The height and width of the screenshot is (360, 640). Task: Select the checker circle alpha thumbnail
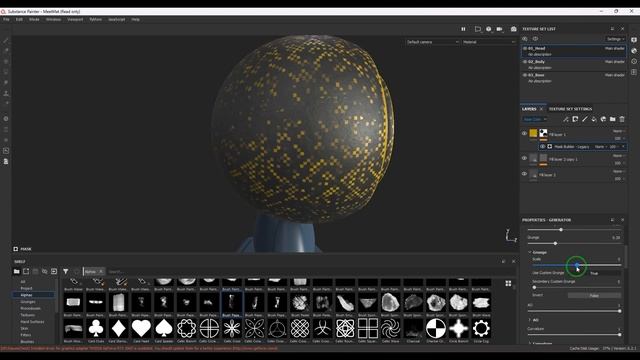tap(436, 328)
